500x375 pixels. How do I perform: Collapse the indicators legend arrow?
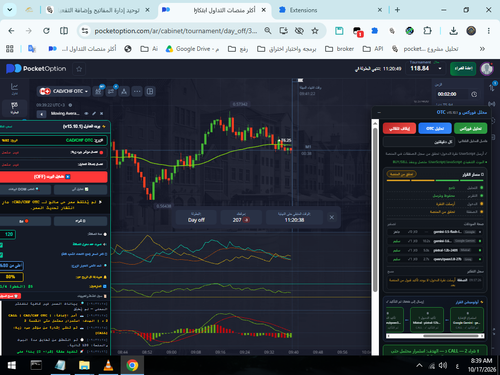[41, 114]
